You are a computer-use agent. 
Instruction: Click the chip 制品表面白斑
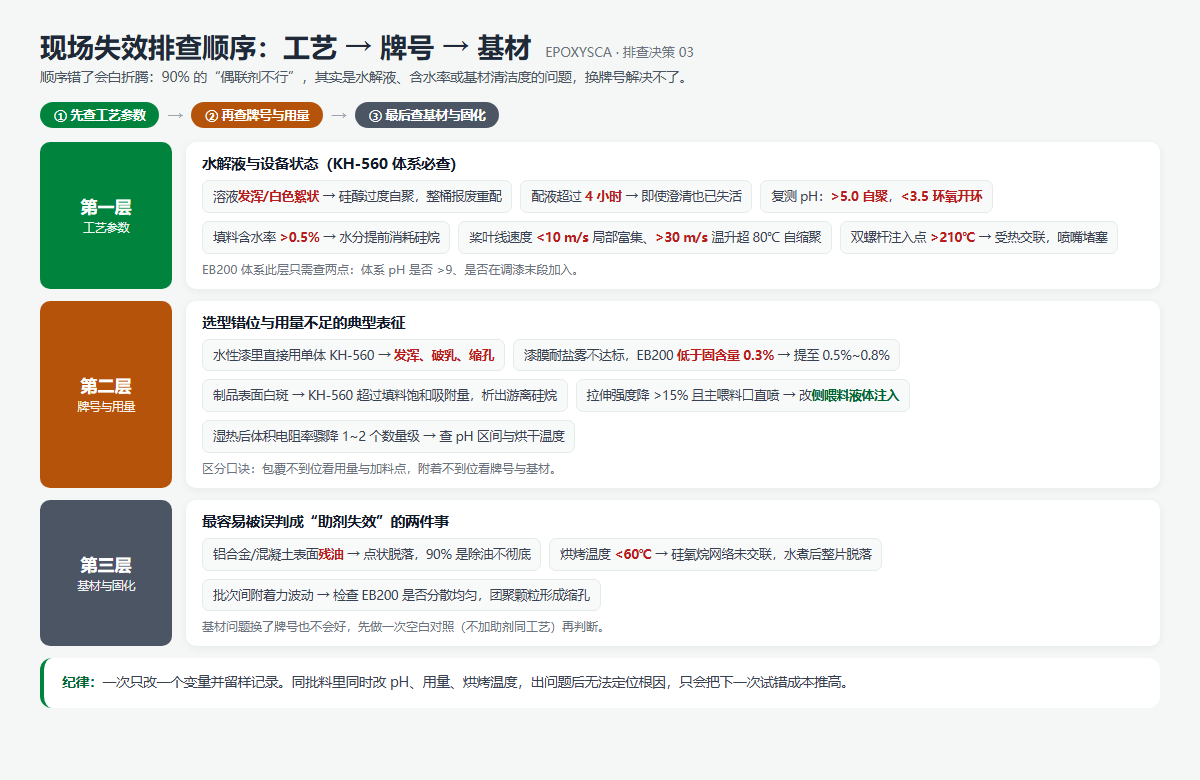[385, 395]
